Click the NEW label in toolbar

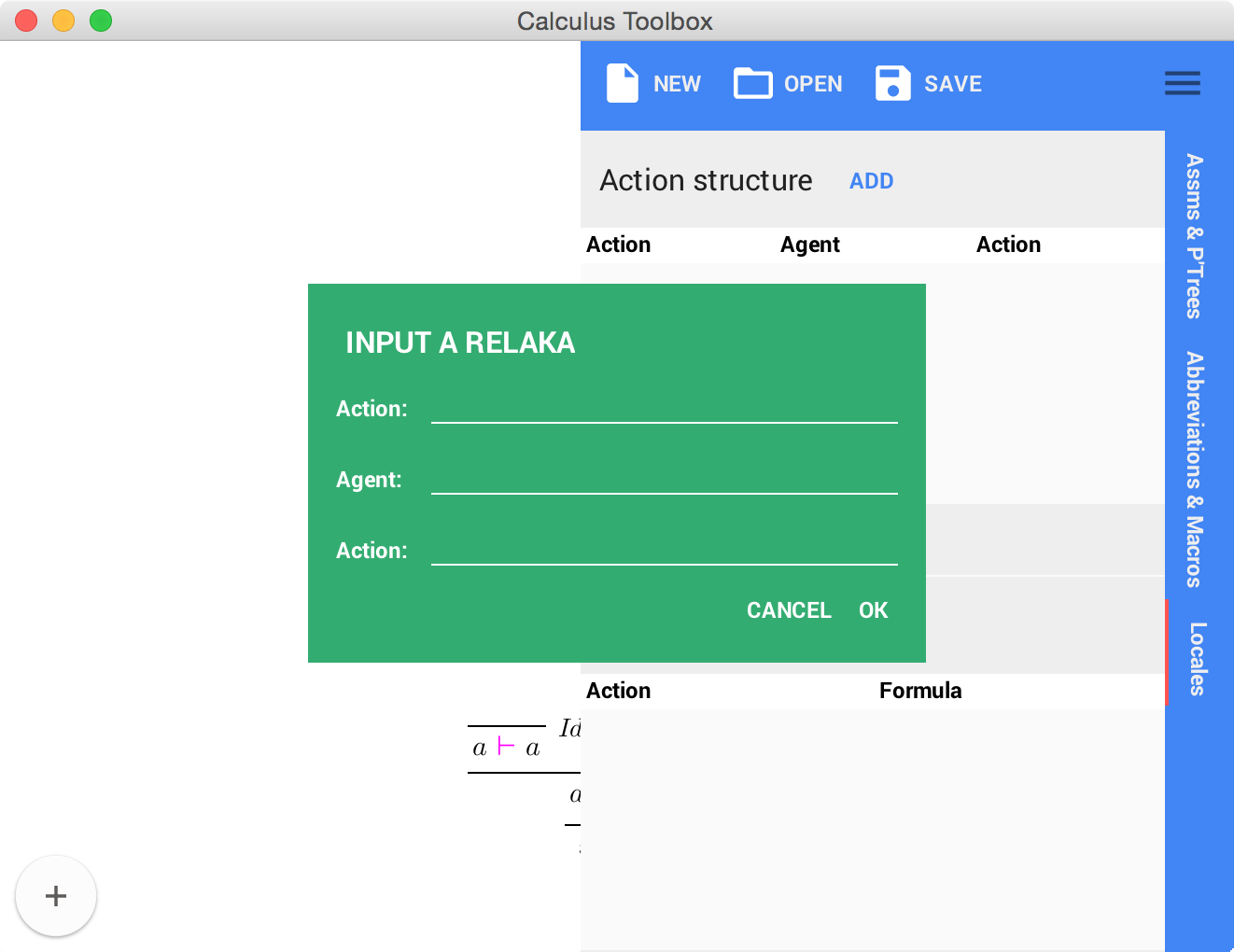677,84
